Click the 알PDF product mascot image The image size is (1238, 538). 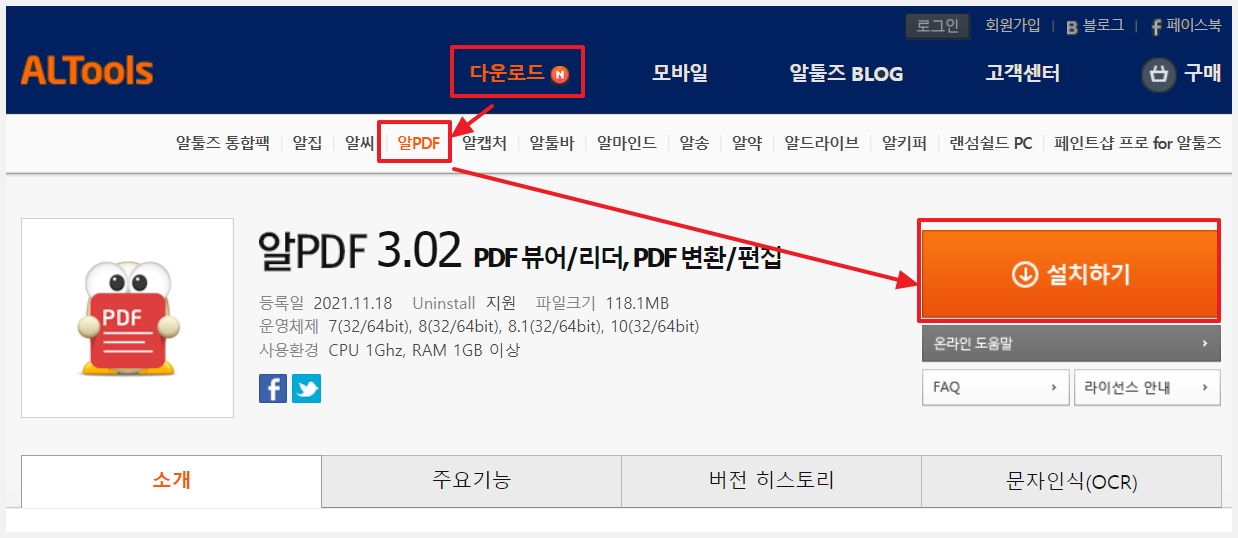(x=127, y=317)
